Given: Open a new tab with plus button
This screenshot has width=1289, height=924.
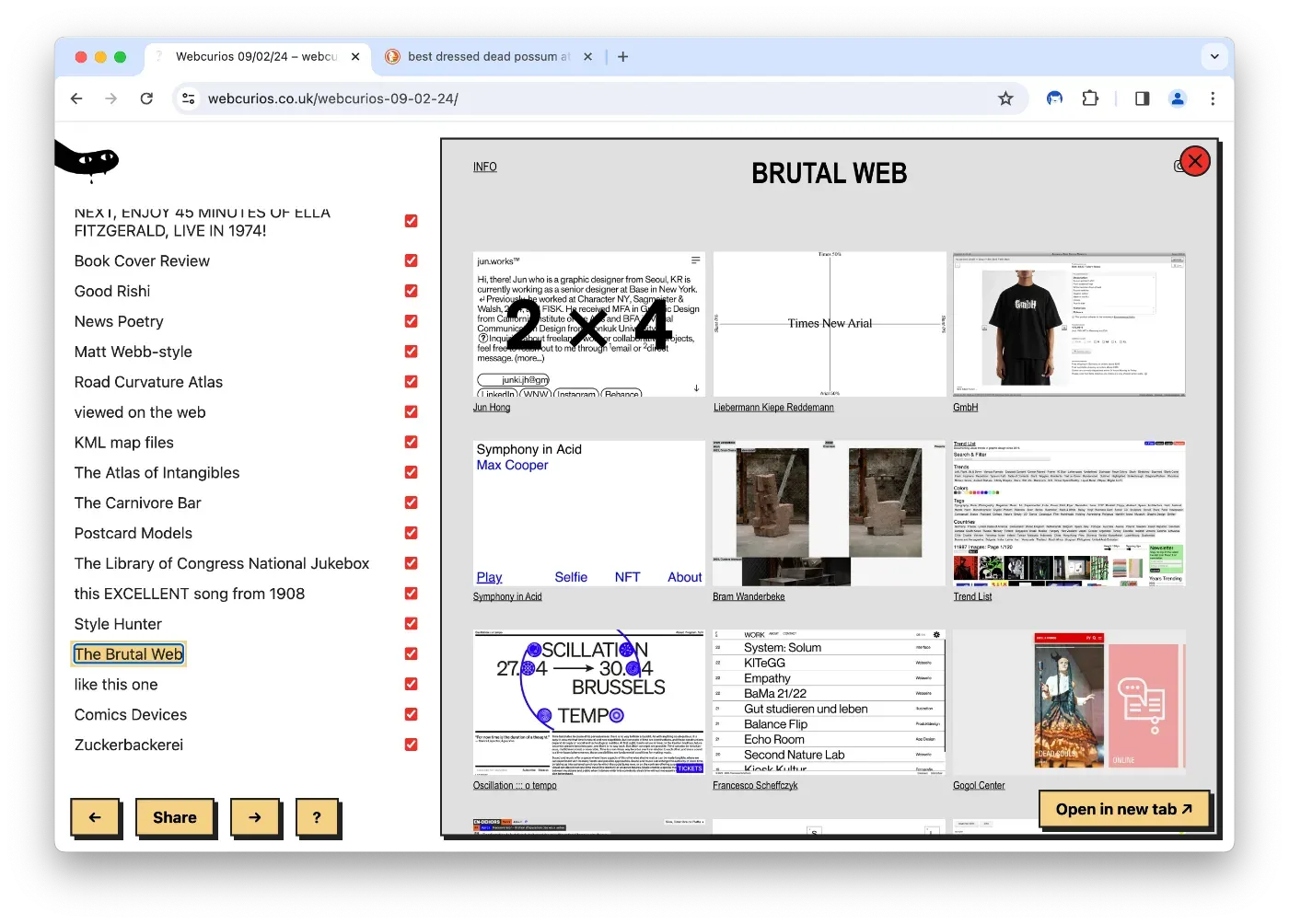Looking at the screenshot, I should pyautogui.click(x=623, y=56).
